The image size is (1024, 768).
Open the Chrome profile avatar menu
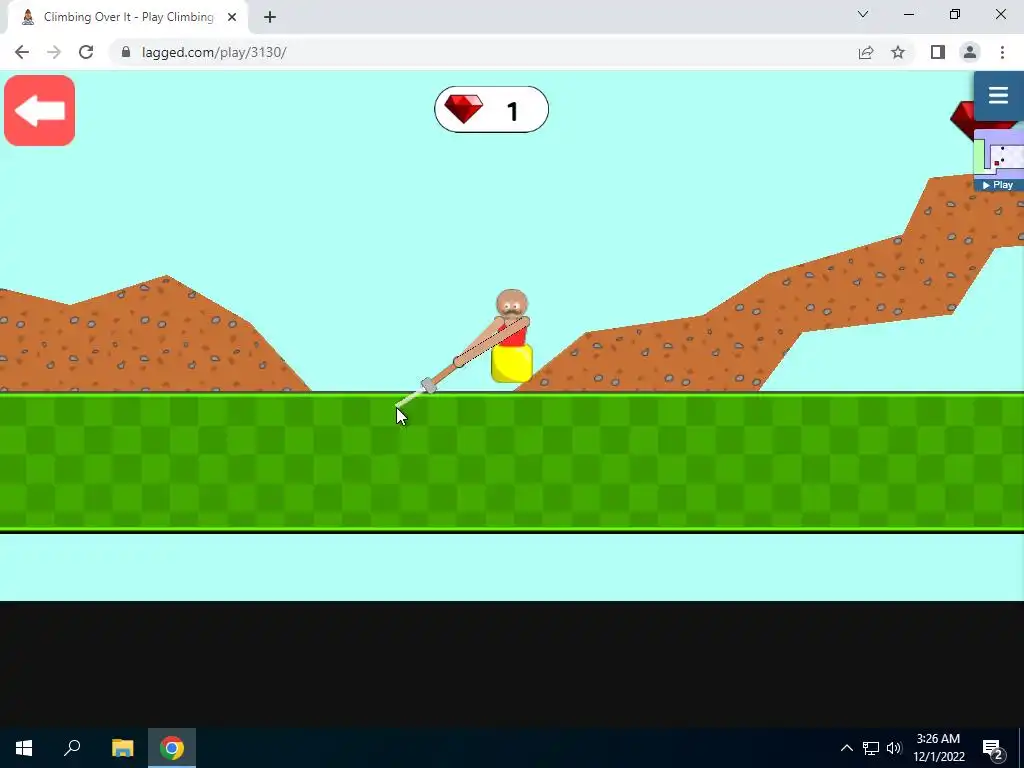[970, 52]
